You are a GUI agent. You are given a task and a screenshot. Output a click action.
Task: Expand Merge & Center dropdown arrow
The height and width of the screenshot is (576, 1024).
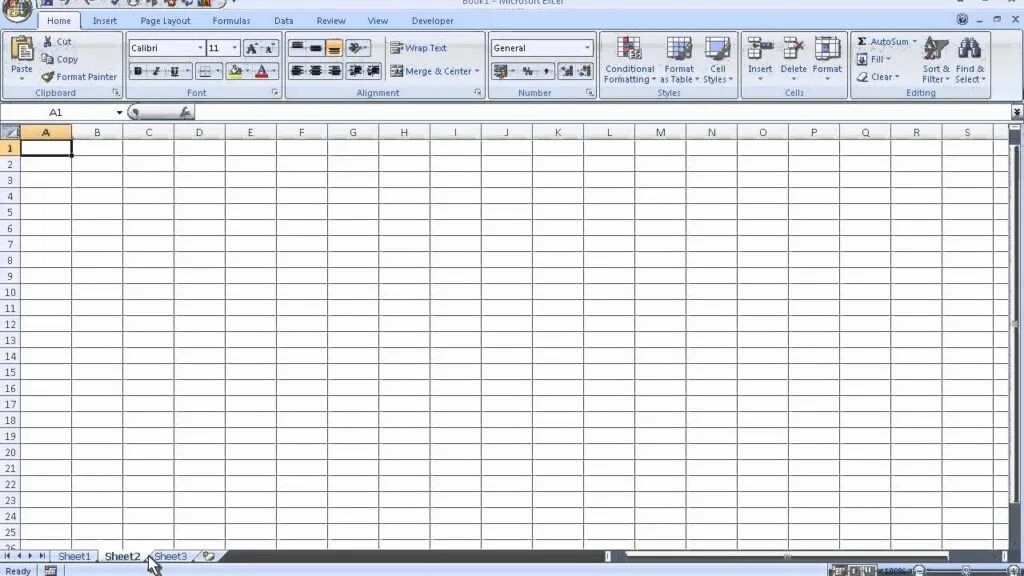[x=477, y=71]
